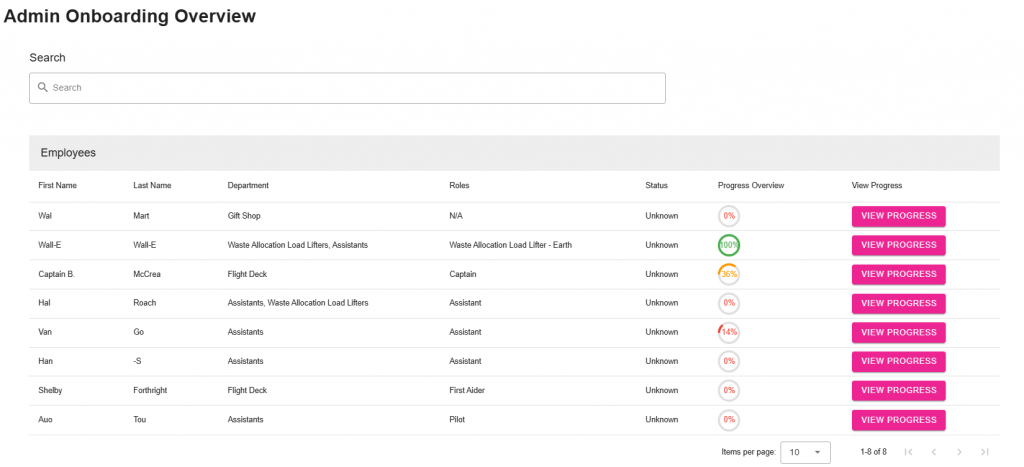
Task: View progress for Wal Mart
Action: (898, 216)
